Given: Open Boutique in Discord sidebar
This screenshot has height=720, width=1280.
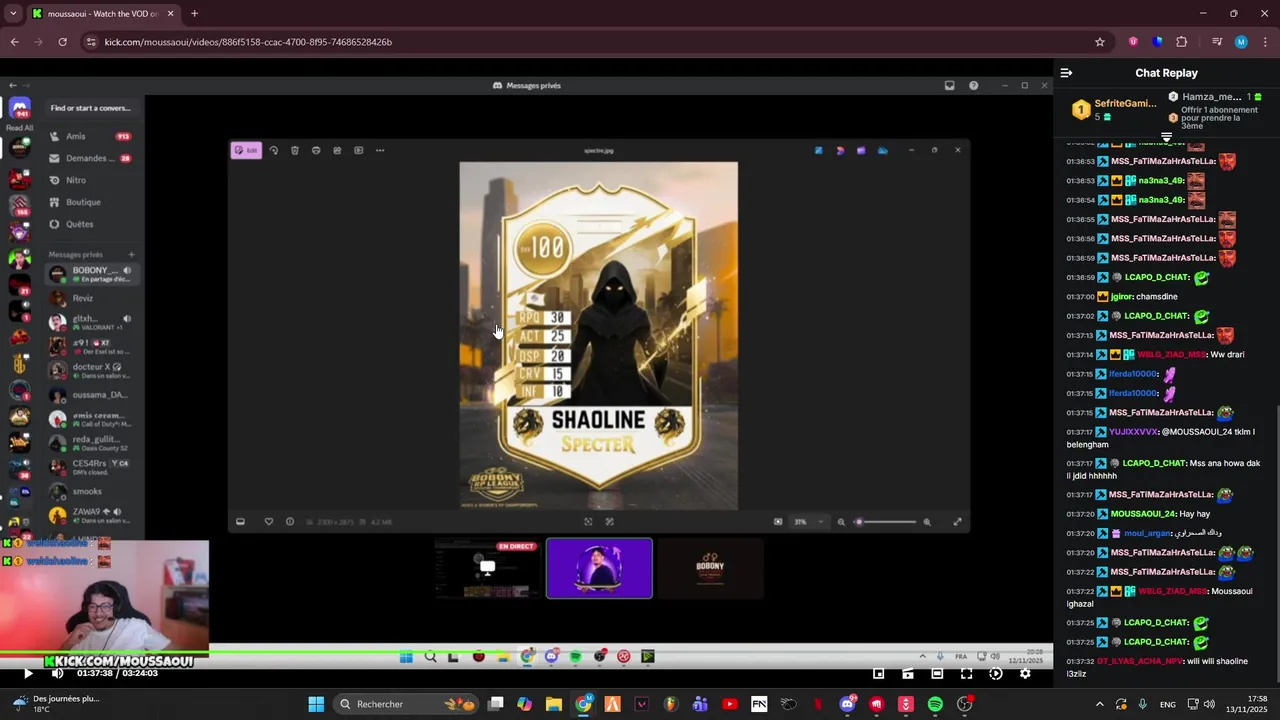Looking at the screenshot, I should coord(91,202).
